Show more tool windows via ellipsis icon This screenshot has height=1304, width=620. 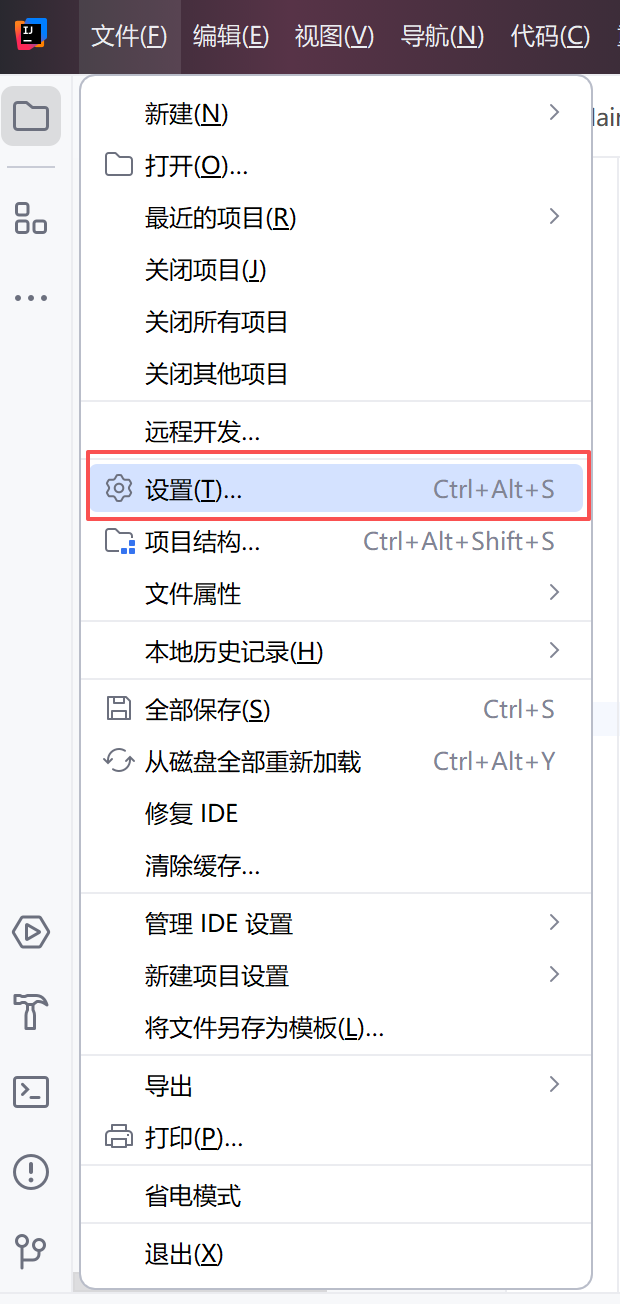point(31,298)
